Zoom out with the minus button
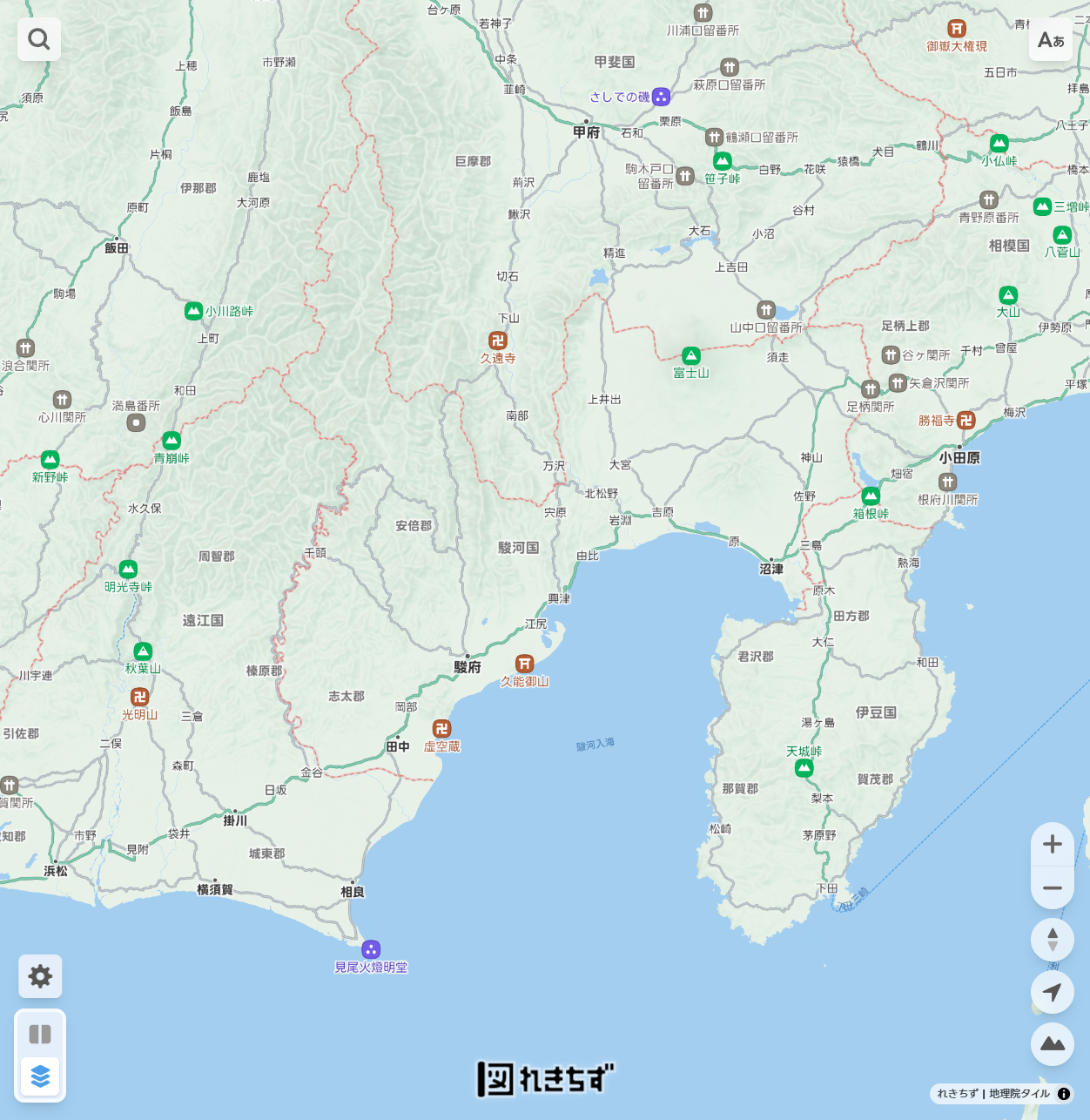Screen dimensions: 1090x1120 1052,888
